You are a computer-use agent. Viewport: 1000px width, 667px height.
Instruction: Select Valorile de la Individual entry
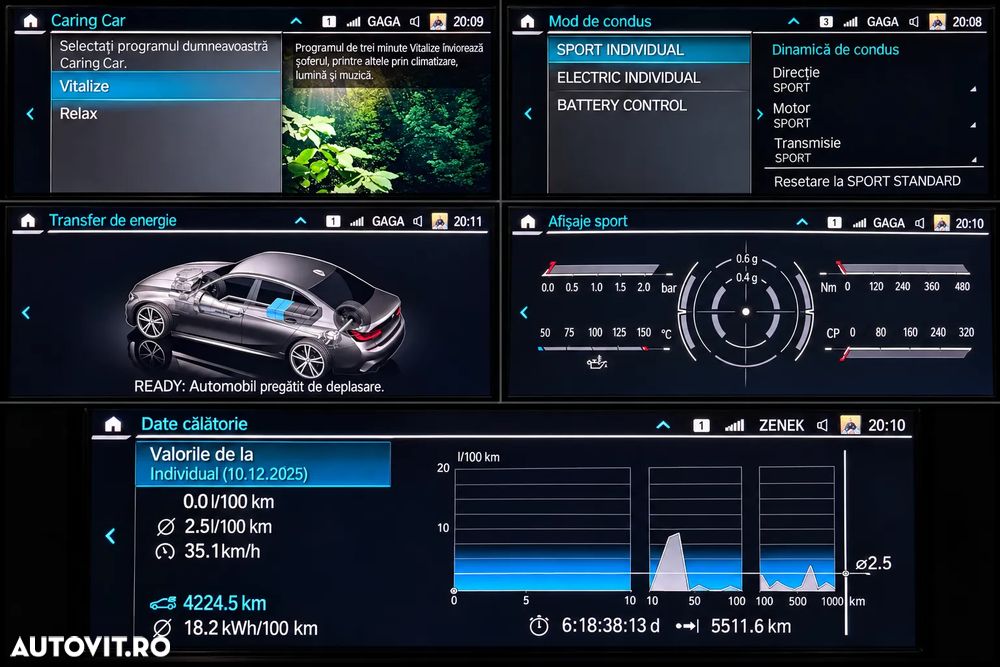[x=263, y=464]
